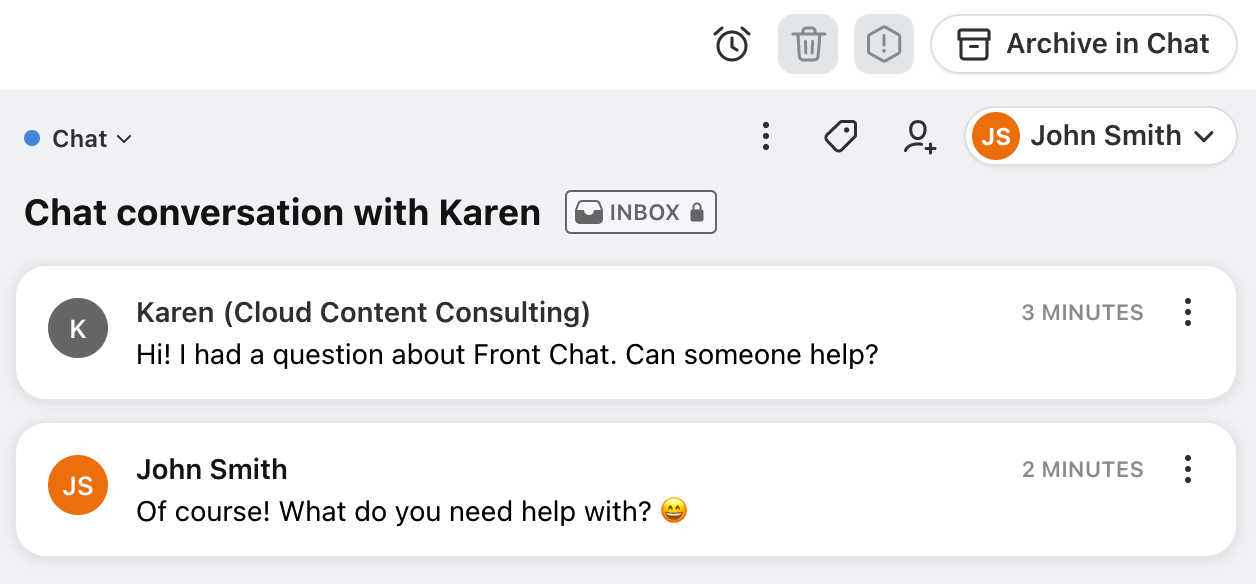Click the archive box icon inside Archive button

click(x=974, y=44)
